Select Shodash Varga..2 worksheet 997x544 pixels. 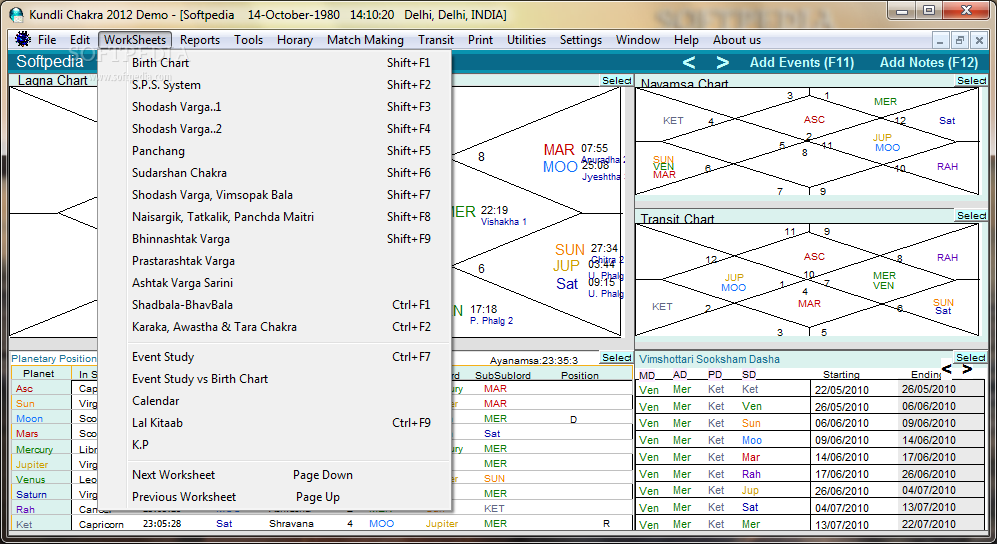tap(275, 128)
